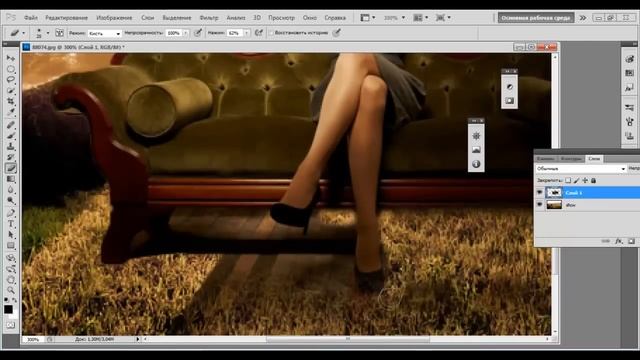Open the status bar info arrow menu
Screen dimensions: 640x360
(138, 339)
